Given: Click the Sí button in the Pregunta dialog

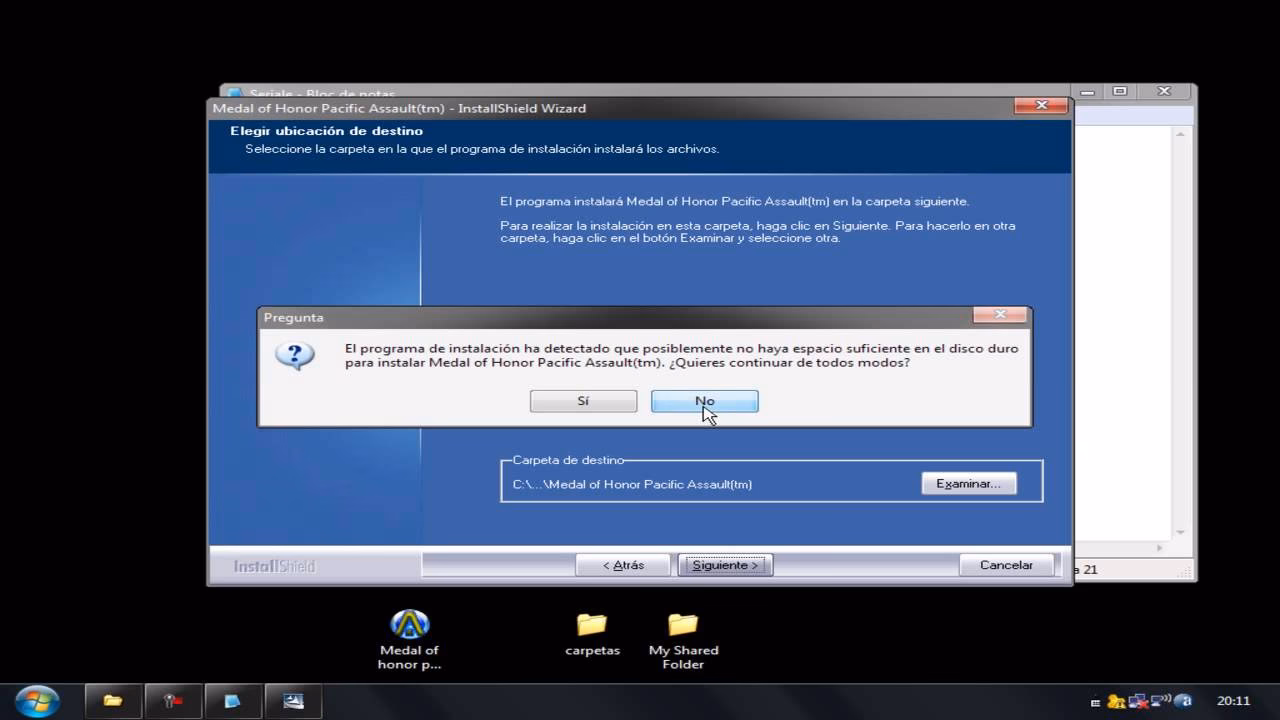Looking at the screenshot, I should (x=583, y=401).
